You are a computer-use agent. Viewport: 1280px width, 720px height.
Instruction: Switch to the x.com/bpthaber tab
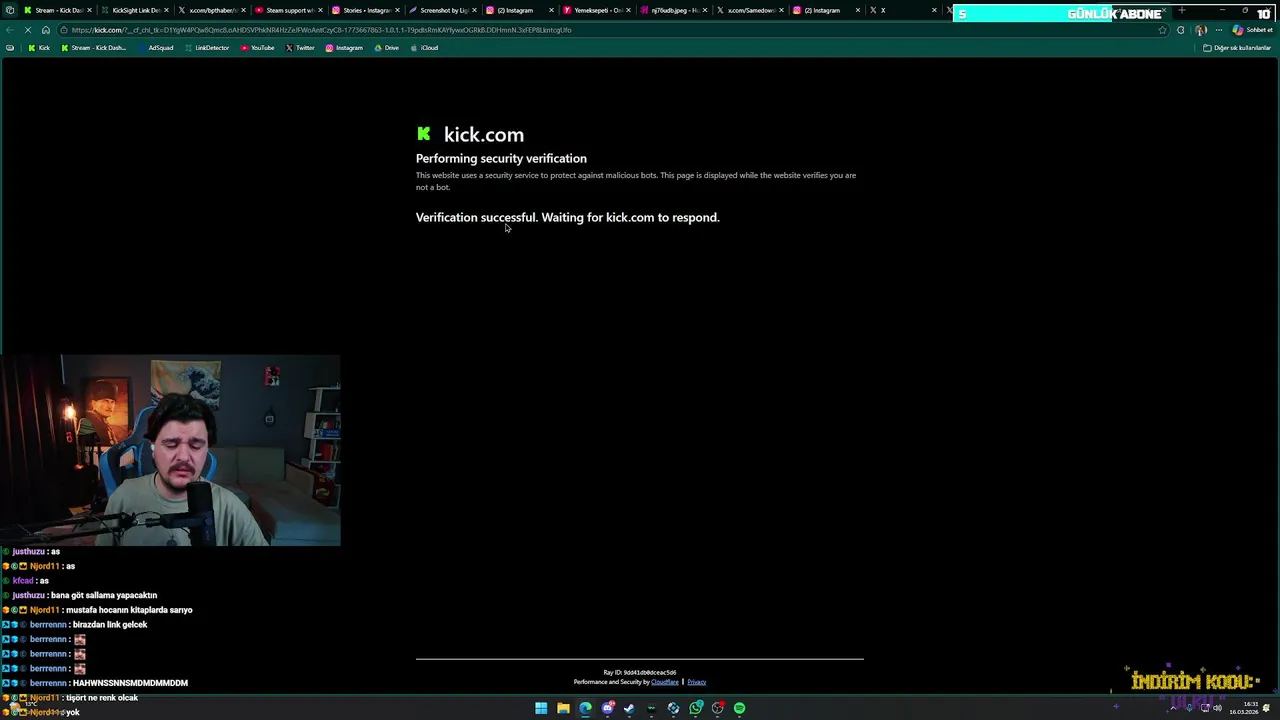click(x=212, y=10)
